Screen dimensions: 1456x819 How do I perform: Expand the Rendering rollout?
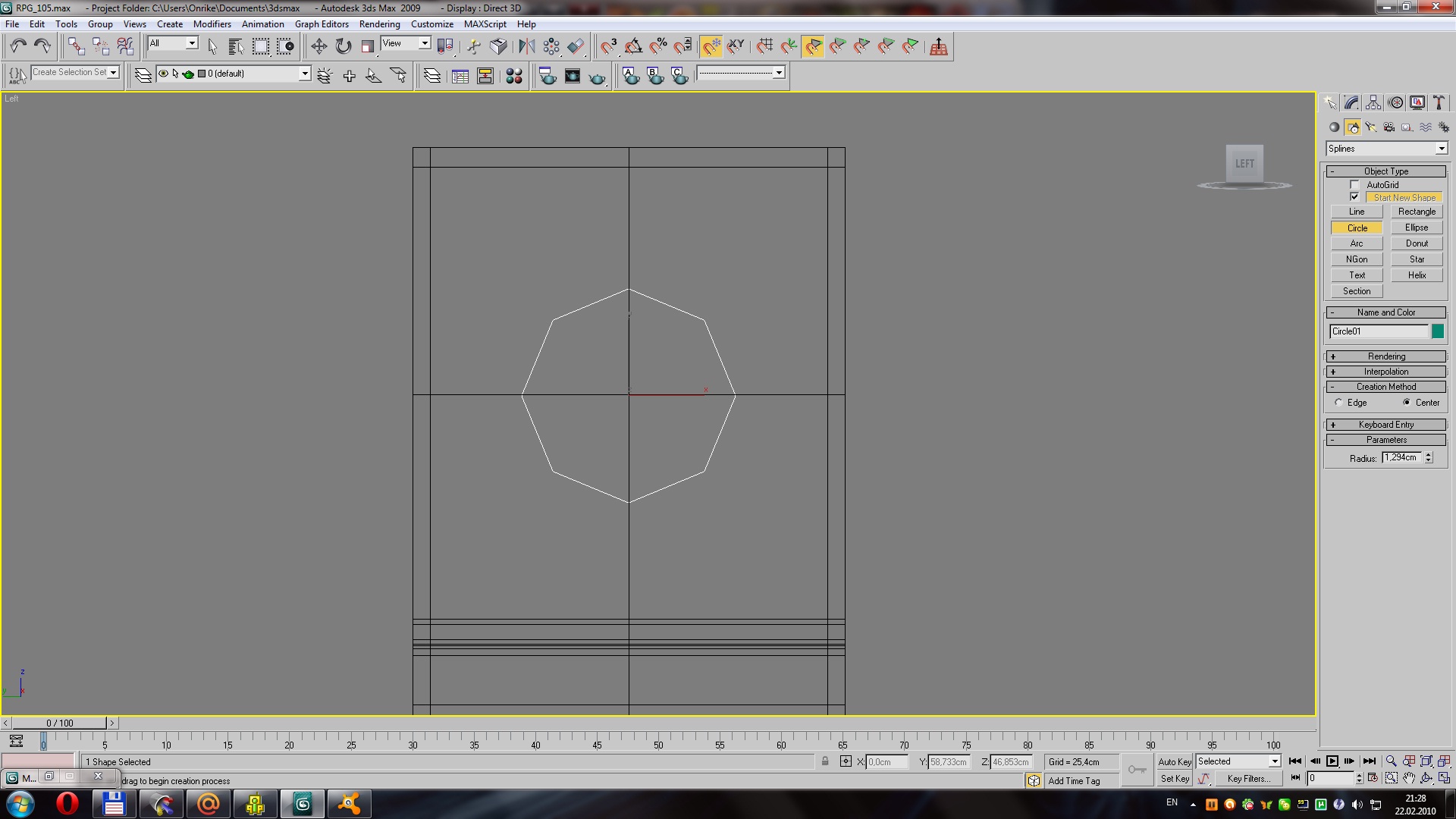(1386, 356)
